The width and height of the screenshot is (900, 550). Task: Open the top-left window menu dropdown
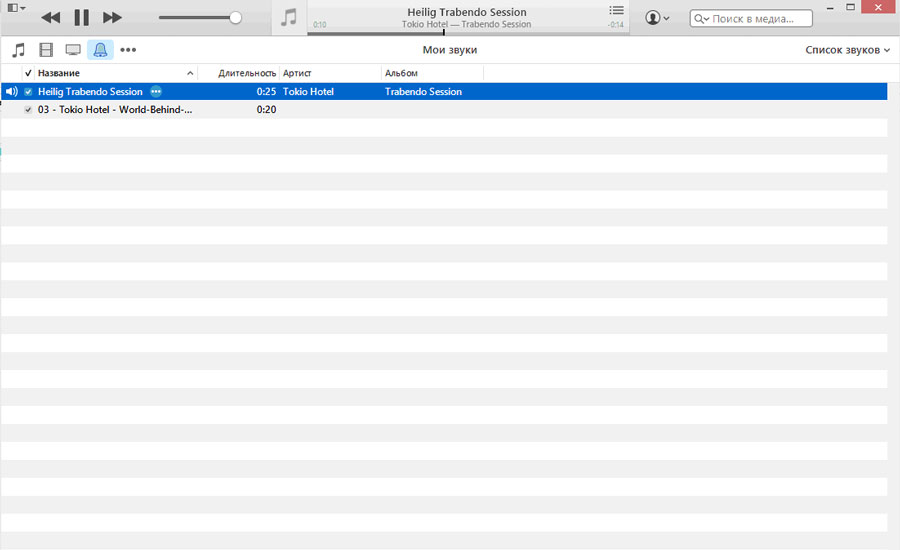16,8
